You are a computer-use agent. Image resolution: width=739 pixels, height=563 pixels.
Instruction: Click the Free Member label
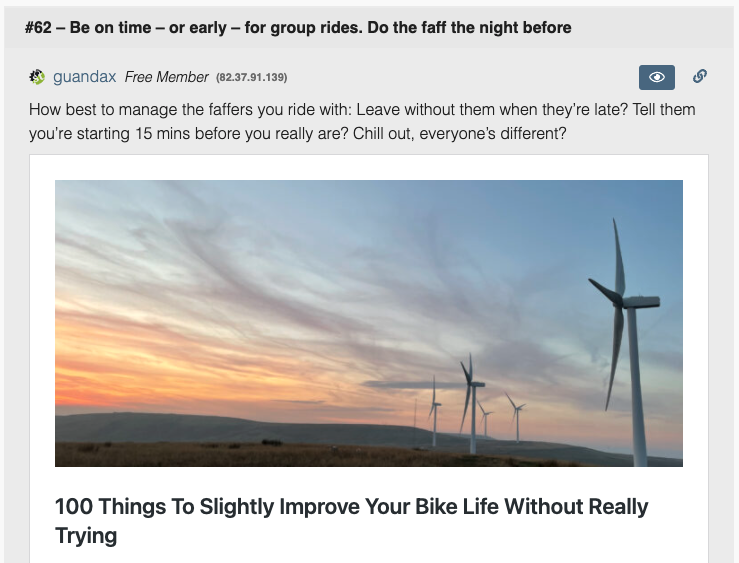167,77
